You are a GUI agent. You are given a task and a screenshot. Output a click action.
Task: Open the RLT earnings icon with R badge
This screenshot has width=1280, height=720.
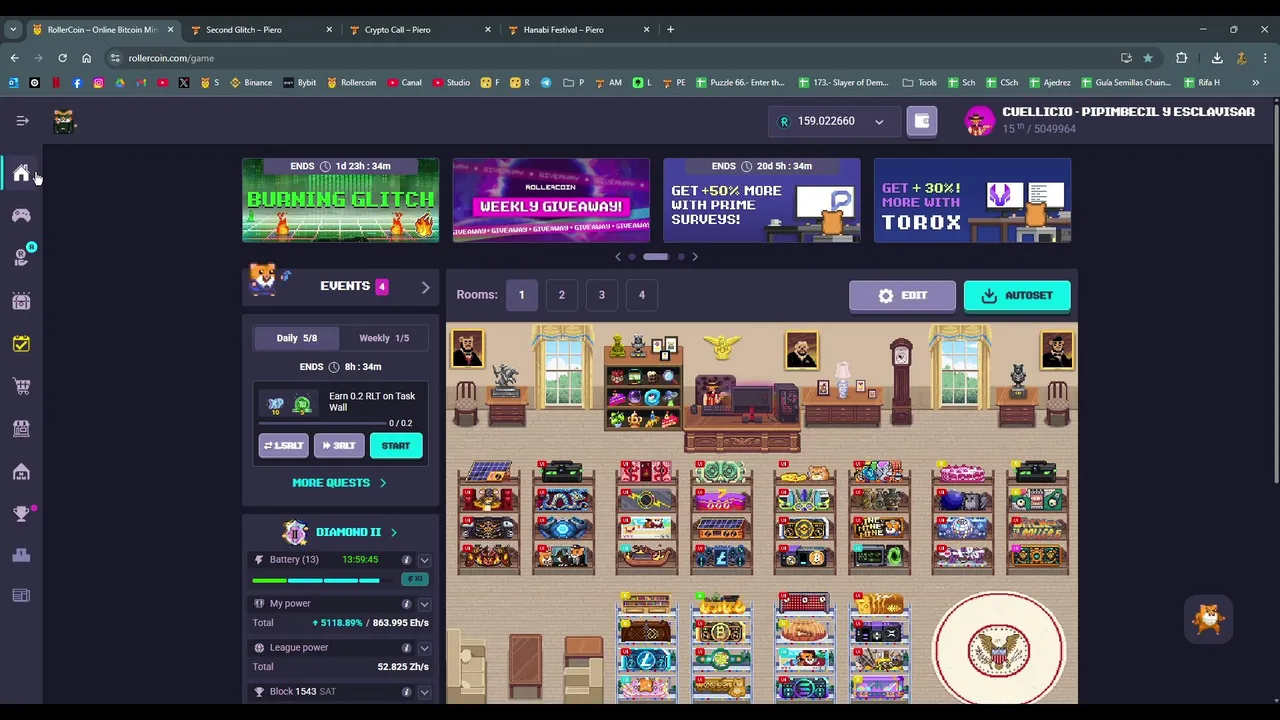click(x=21, y=258)
